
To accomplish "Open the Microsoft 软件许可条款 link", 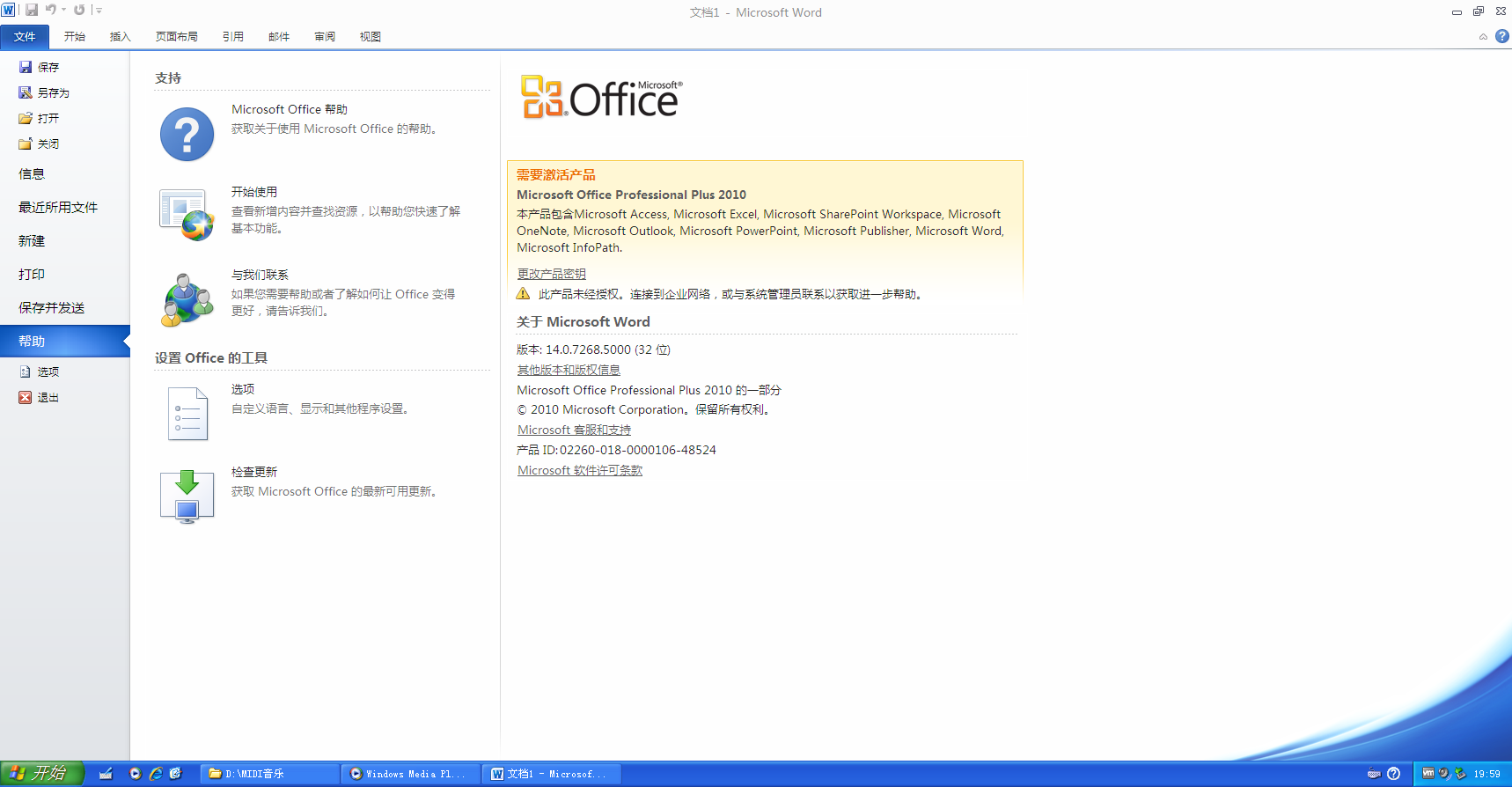I will [x=579, y=471].
